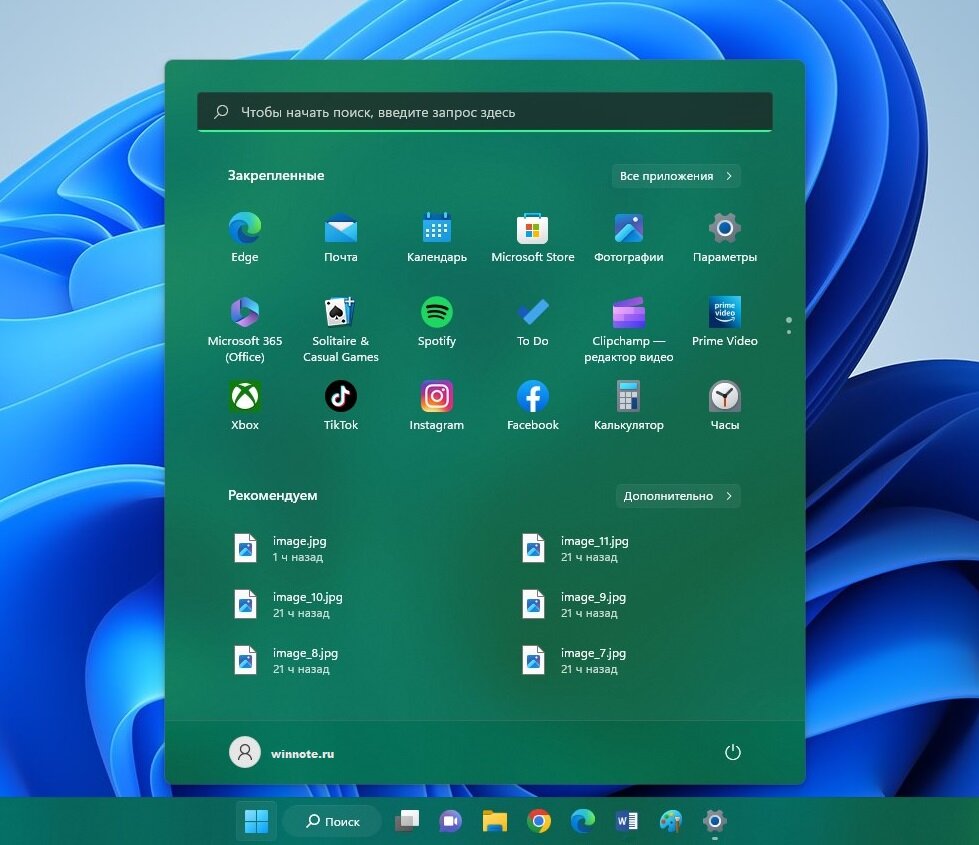Expand recommendations with Дополнительно
979x845 pixels.
(678, 496)
